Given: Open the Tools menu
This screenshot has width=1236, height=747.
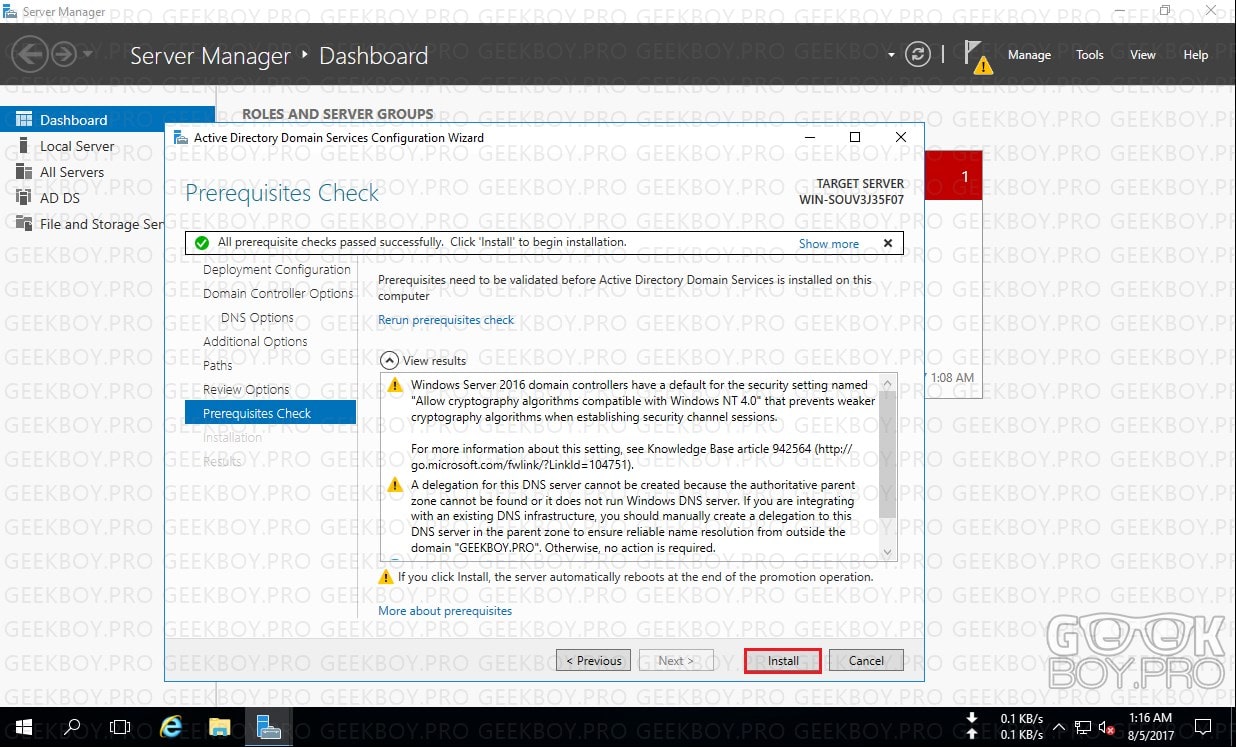Looking at the screenshot, I should 1090,55.
